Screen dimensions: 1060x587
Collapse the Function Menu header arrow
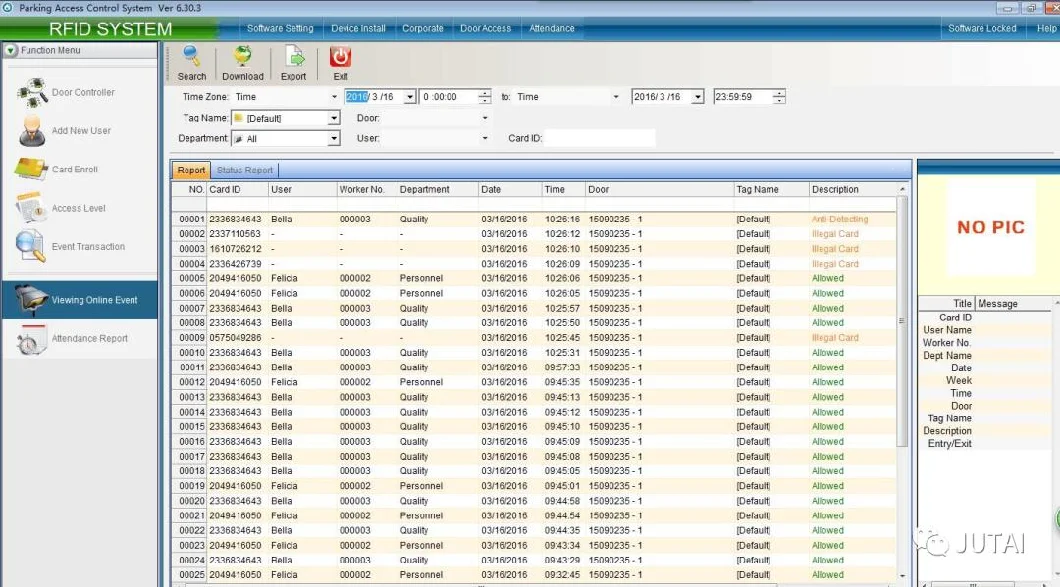point(11,51)
